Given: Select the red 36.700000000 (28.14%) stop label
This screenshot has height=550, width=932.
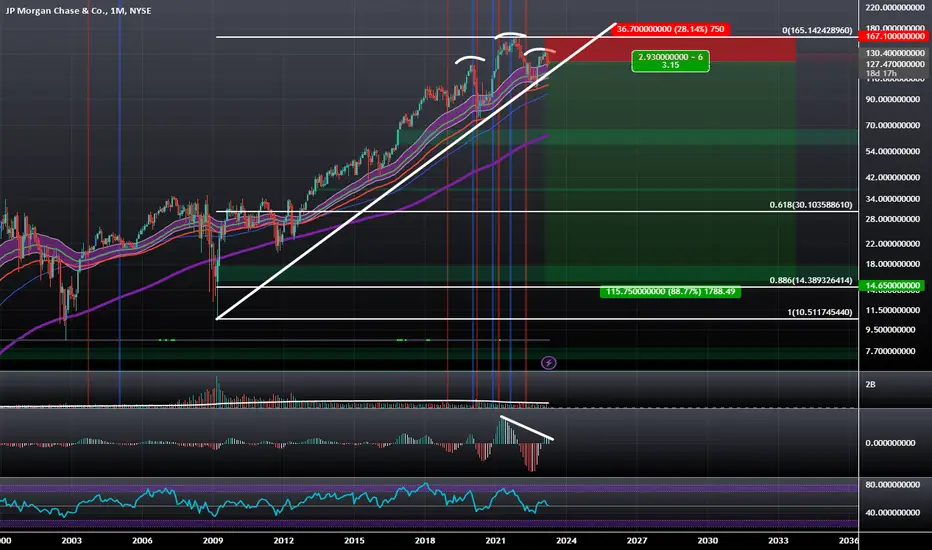Looking at the screenshot, I should (x=670, y=29).
